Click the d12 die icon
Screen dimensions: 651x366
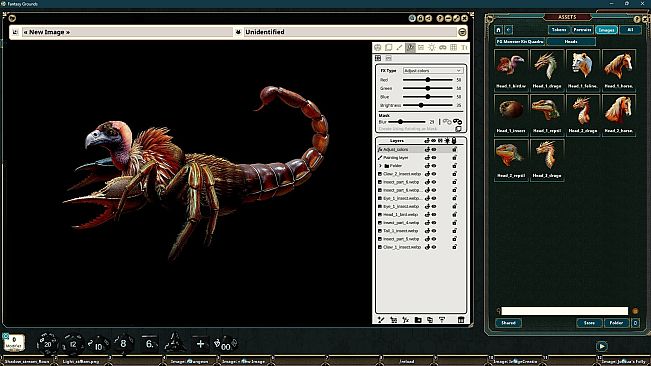coord(73,344)
